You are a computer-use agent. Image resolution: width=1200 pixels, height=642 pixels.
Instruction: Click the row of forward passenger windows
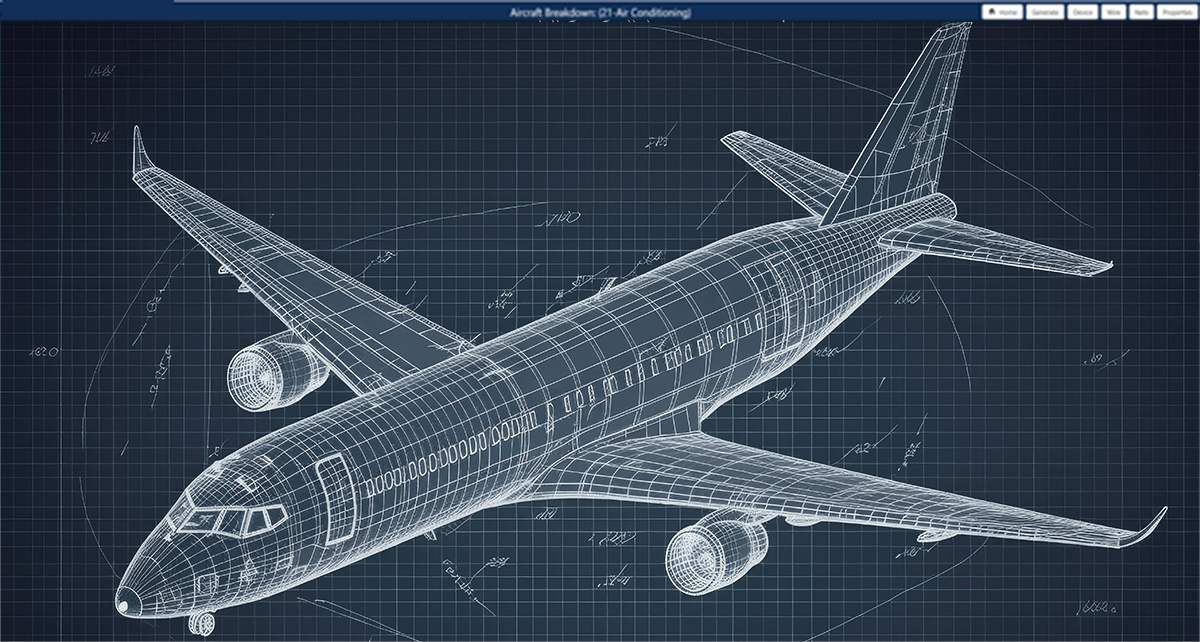[x=430, y=470]
